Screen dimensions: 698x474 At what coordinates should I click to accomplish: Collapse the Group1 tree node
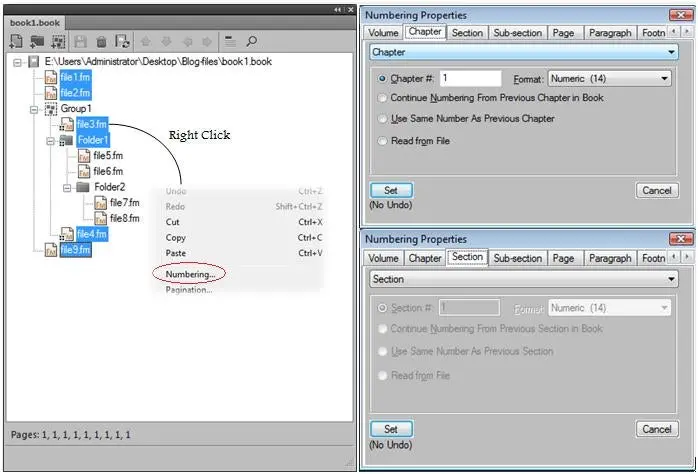pos(35,109)
